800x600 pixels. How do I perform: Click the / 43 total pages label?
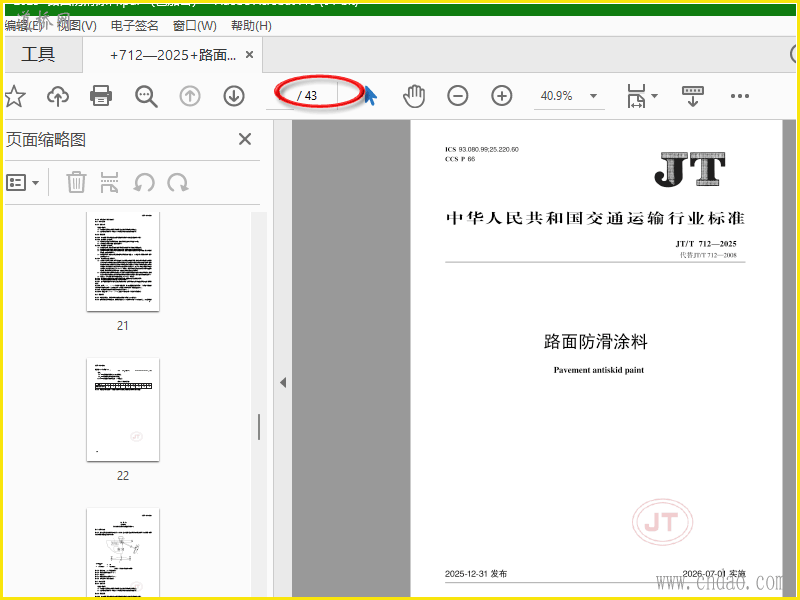pyautogui.click(x=307, y=96)
